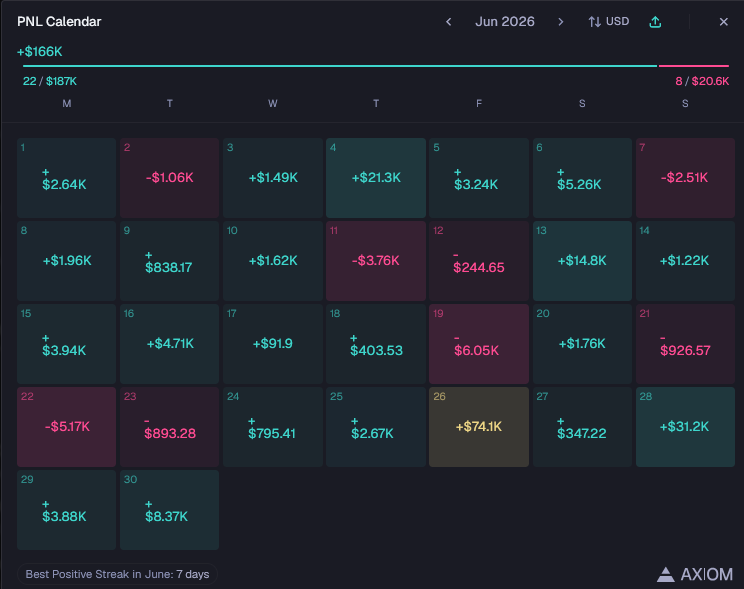Select June 28 cell +$31.2K
Image resolution: width=744 pixels, height=589 pixels.
coord(685,427)
